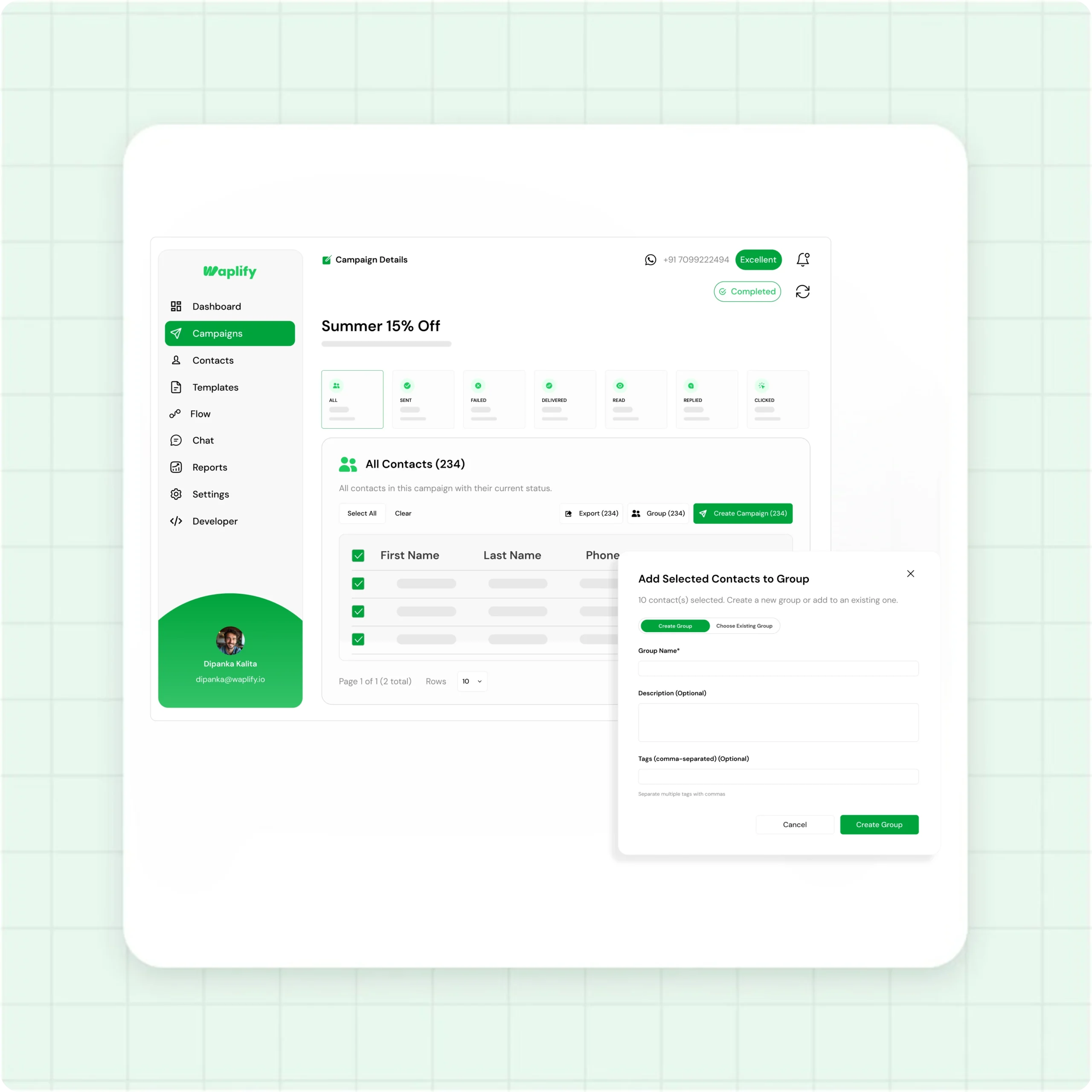
Task: Click the First Name column header
Action: point(409,555)
